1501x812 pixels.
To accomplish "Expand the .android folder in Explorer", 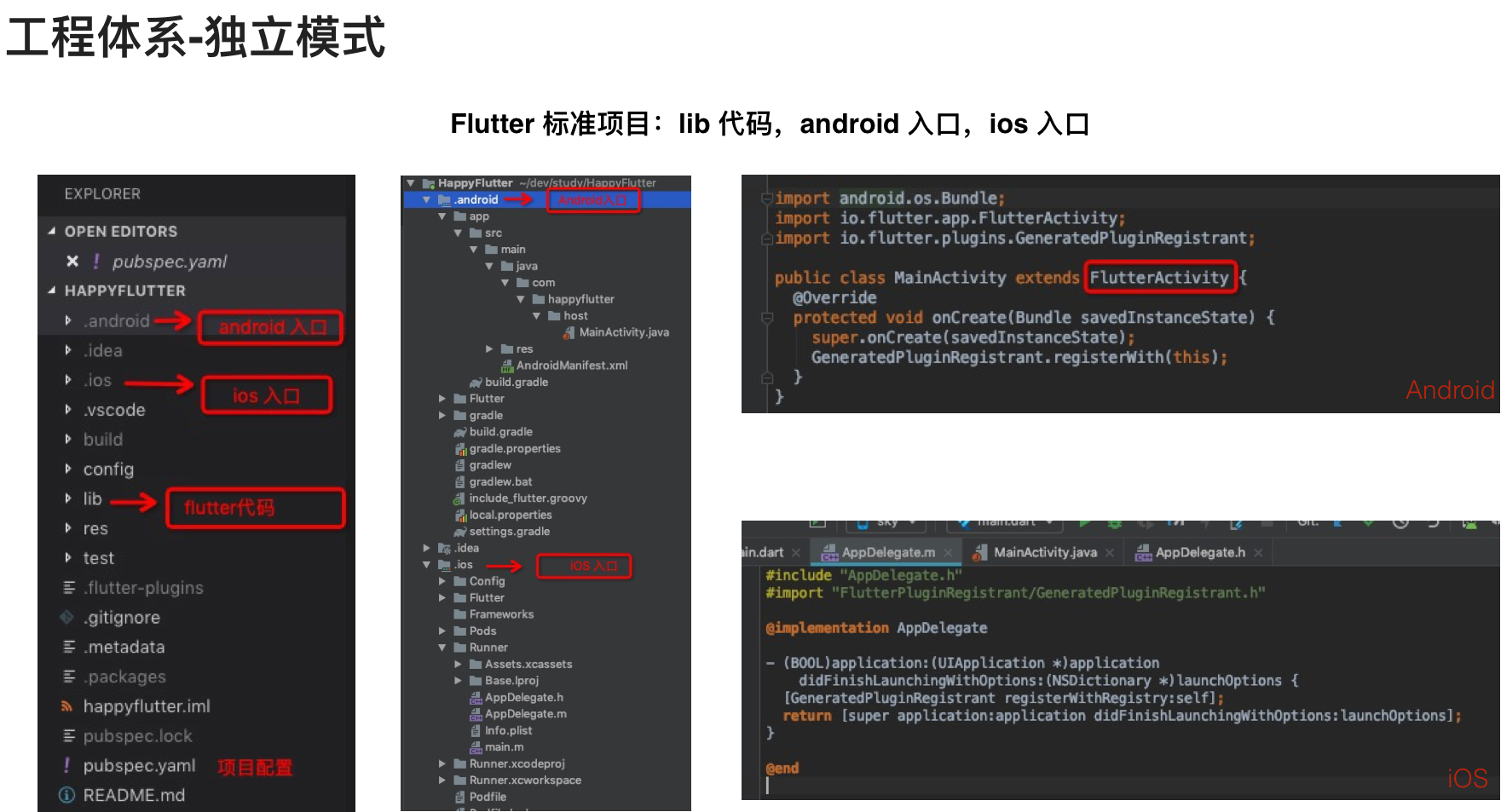I will (68, 320).
